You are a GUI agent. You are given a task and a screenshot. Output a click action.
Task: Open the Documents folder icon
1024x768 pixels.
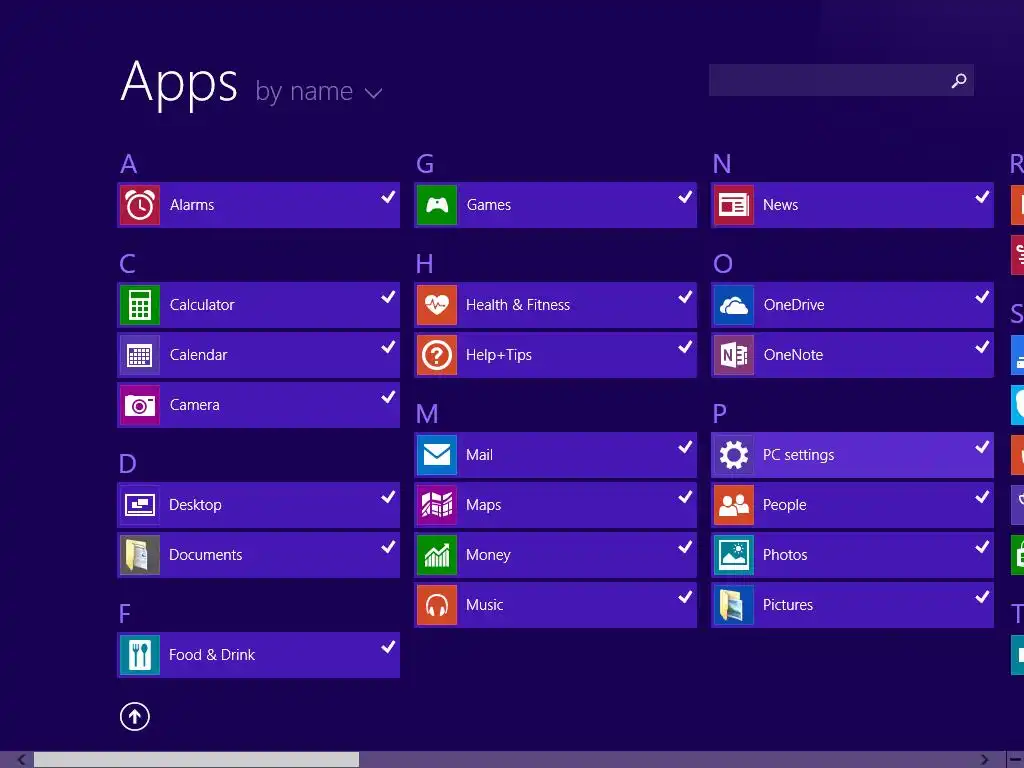pos(140,555)
